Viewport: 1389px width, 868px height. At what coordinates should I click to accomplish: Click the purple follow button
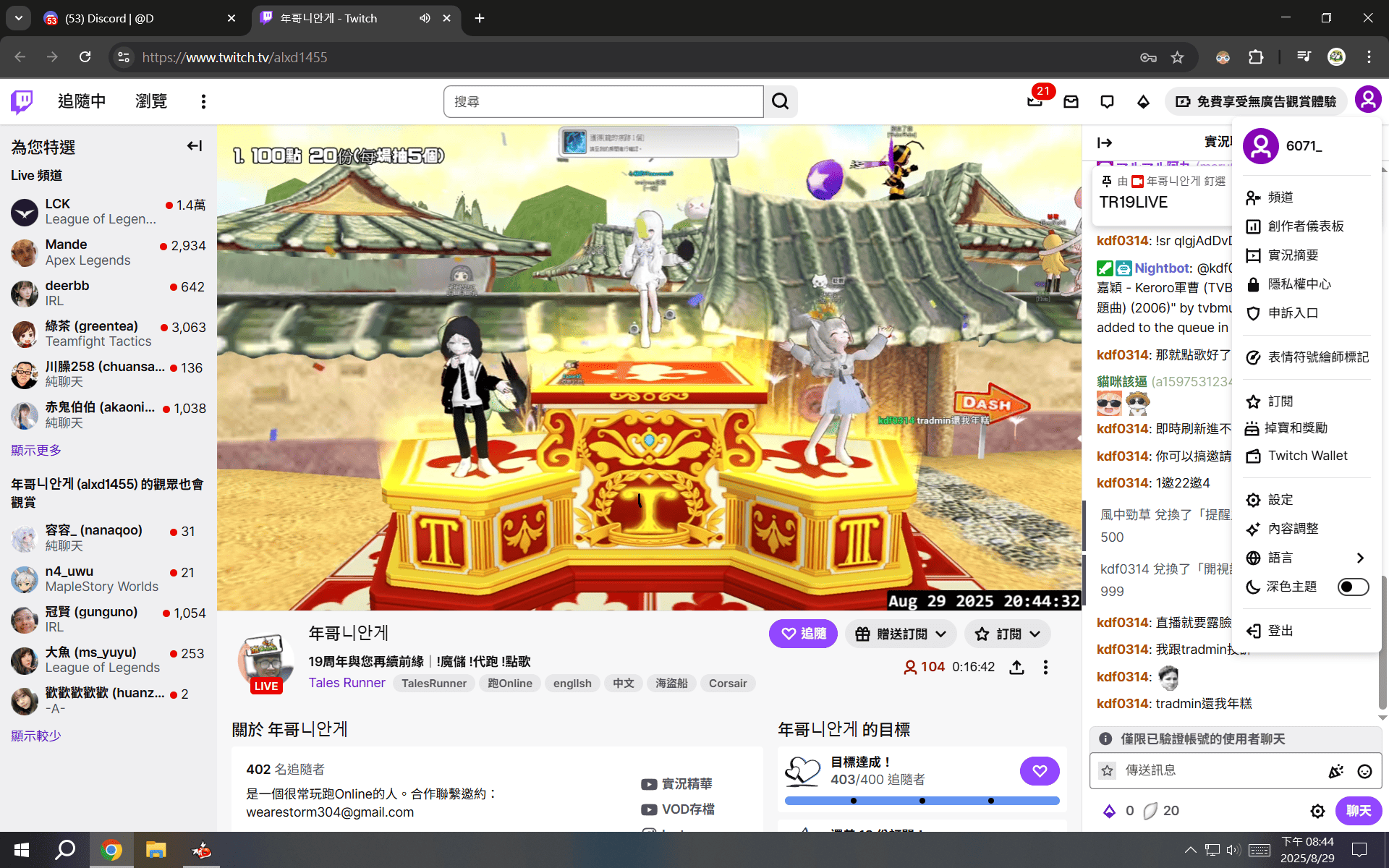[x=803, y=634]
